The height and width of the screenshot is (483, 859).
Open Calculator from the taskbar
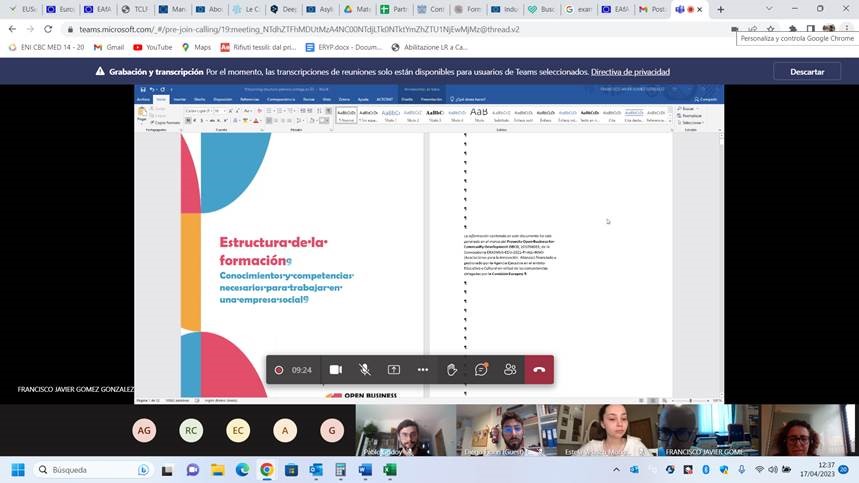pyautogui.click(x=340, y=470)
